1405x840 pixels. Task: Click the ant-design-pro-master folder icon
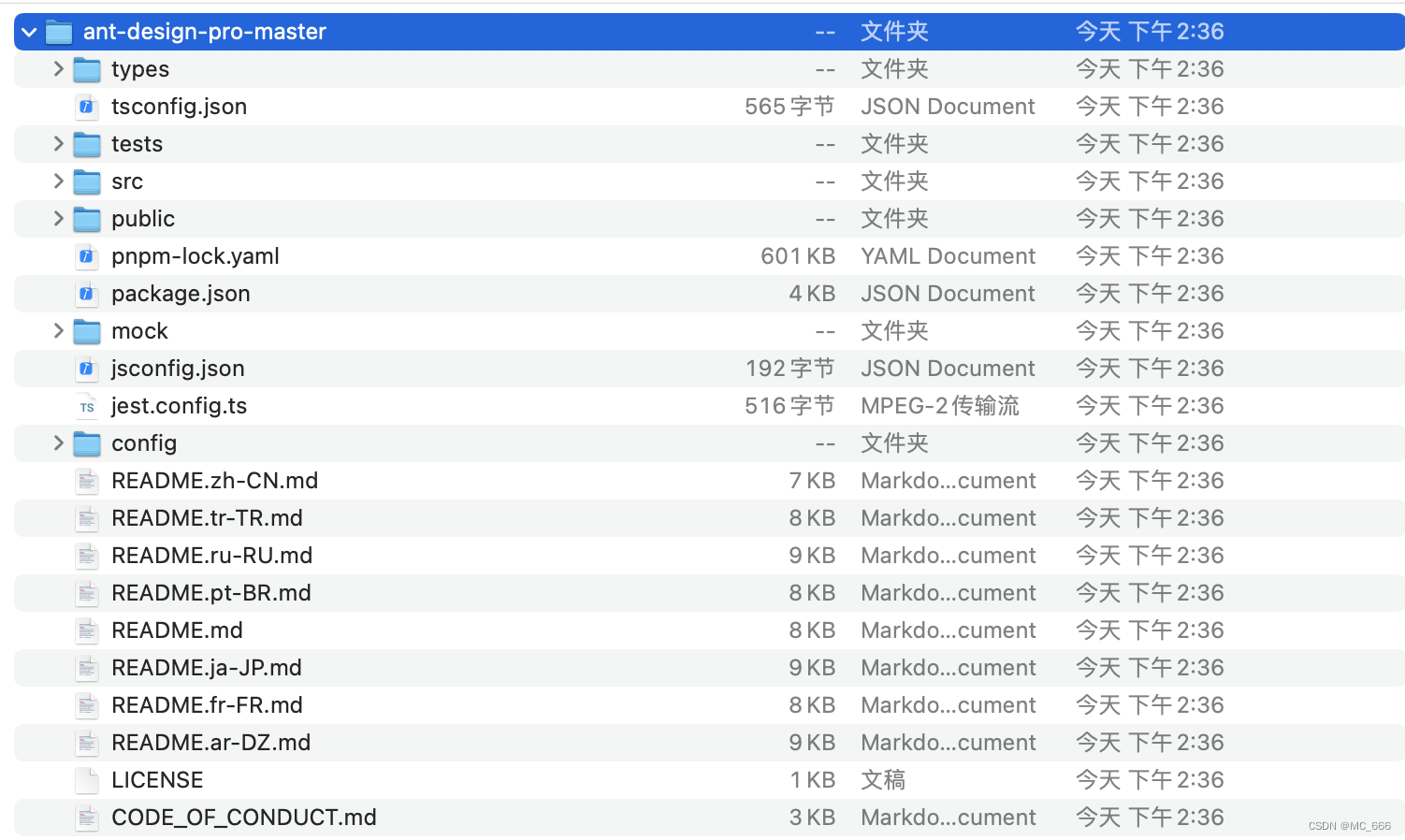point(59,33)
